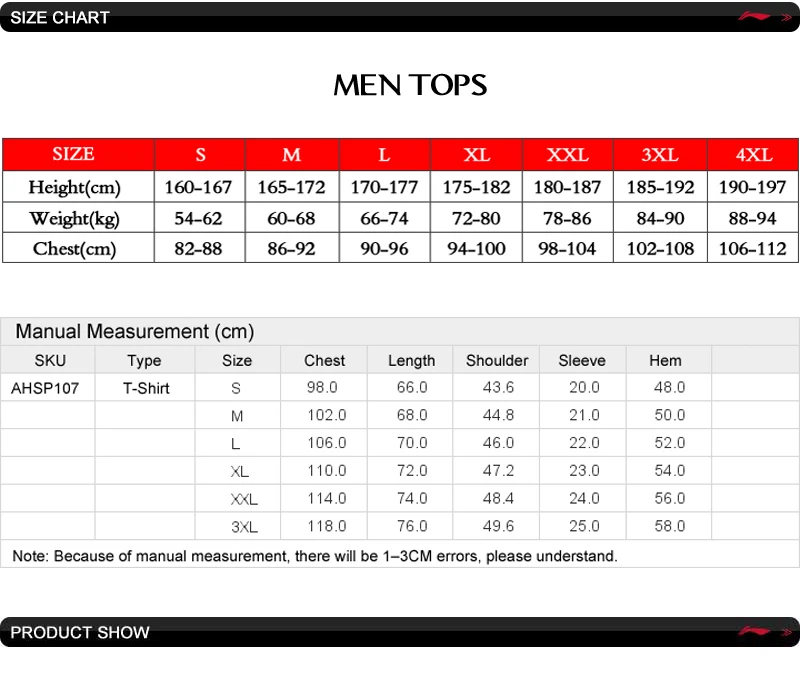Click the Weight(kg) row label

[74, 218]
